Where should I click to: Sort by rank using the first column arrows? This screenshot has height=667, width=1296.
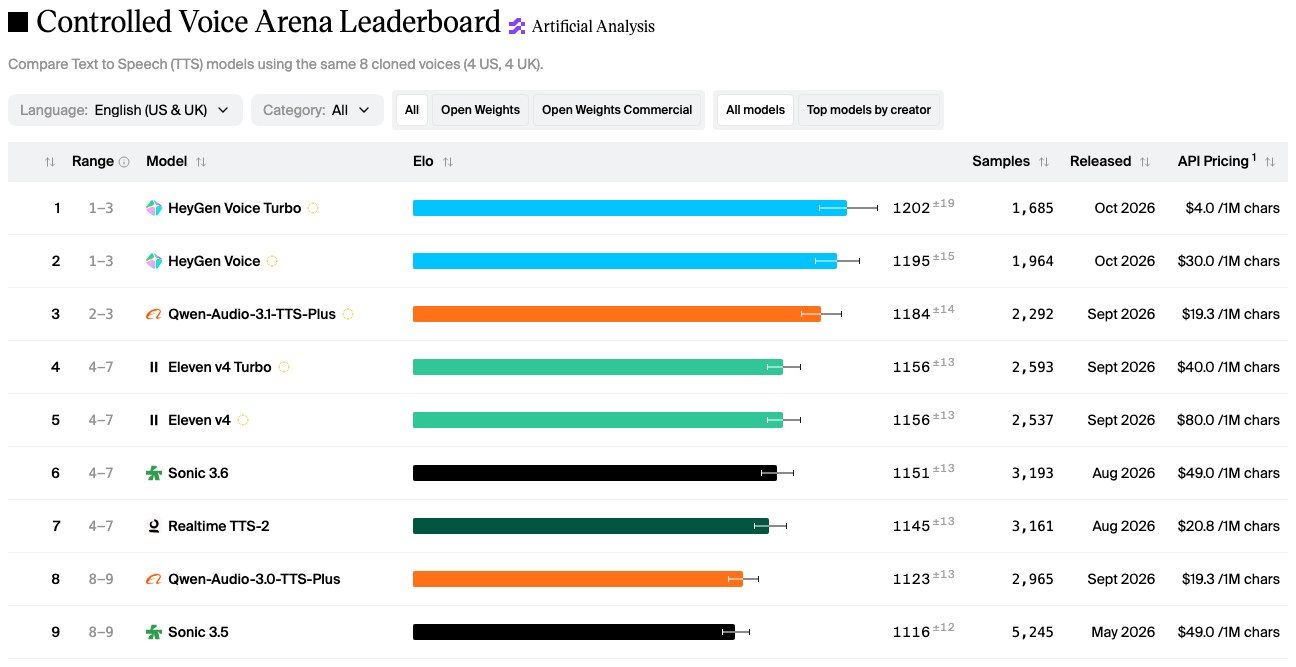(50, 162)
